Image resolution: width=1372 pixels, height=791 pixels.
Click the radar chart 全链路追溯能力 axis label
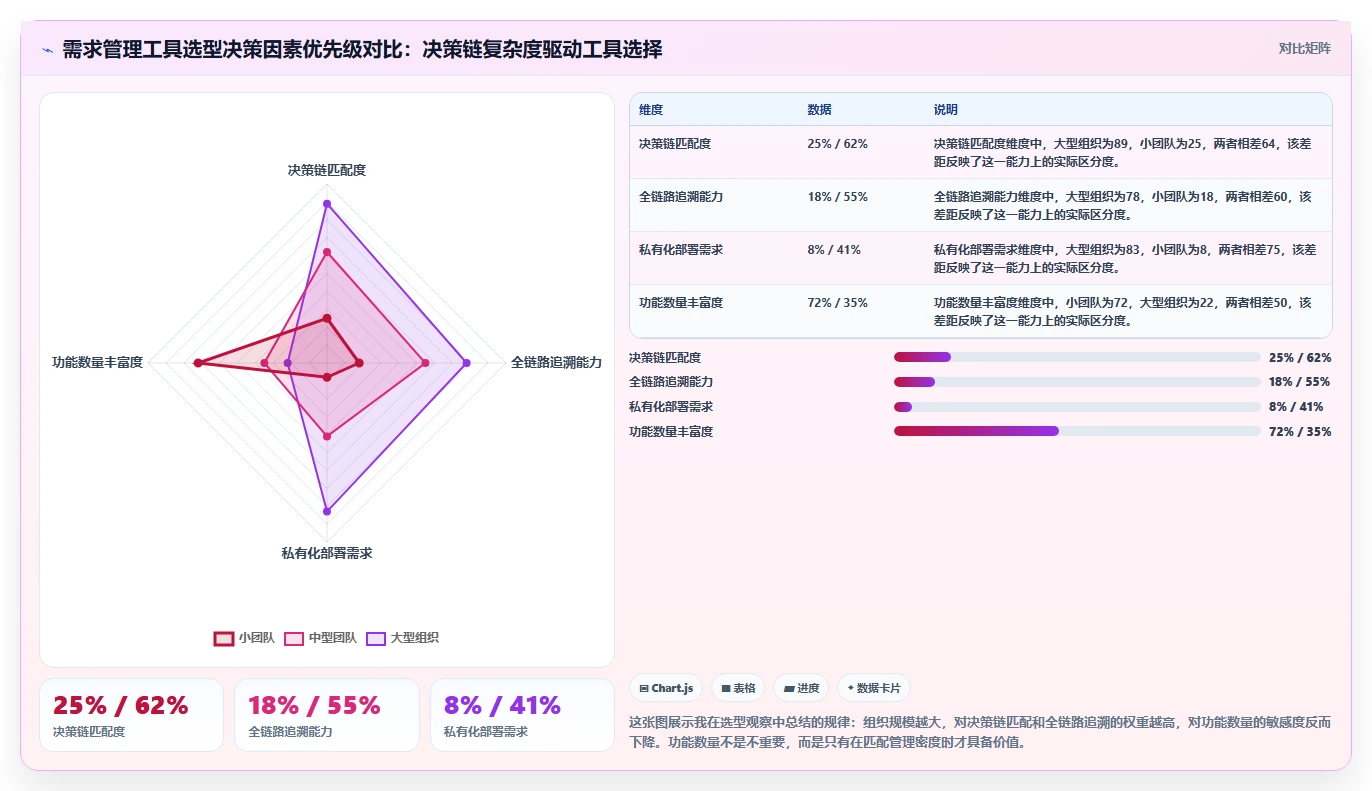click(x=556, y=363)
